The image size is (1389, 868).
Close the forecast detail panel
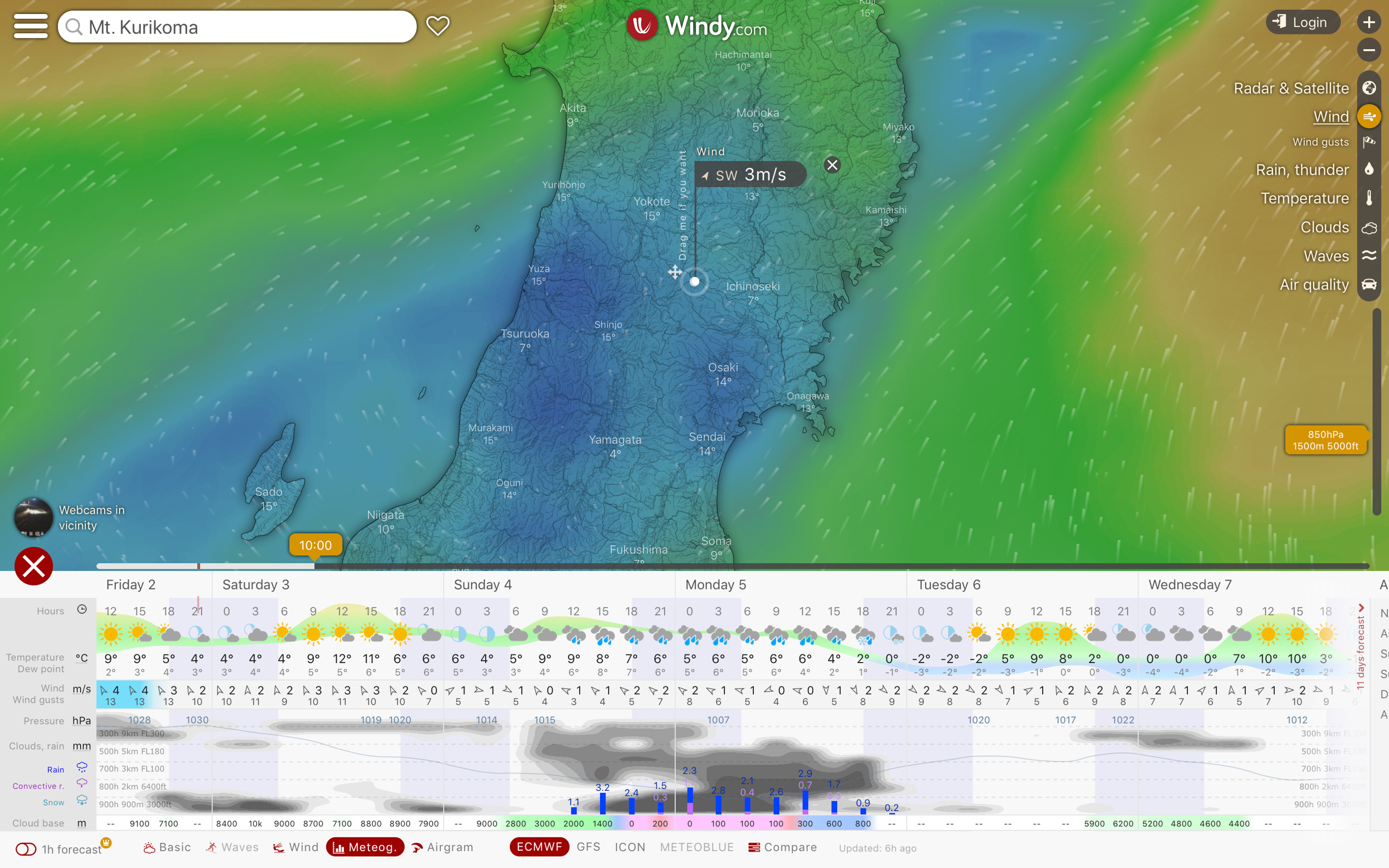point(33,566)
